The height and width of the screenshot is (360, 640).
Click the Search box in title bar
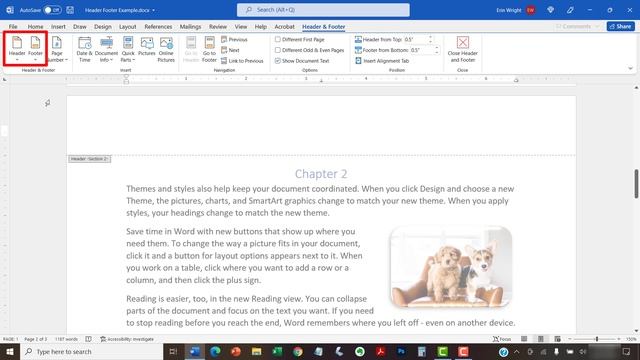(323, 10)
